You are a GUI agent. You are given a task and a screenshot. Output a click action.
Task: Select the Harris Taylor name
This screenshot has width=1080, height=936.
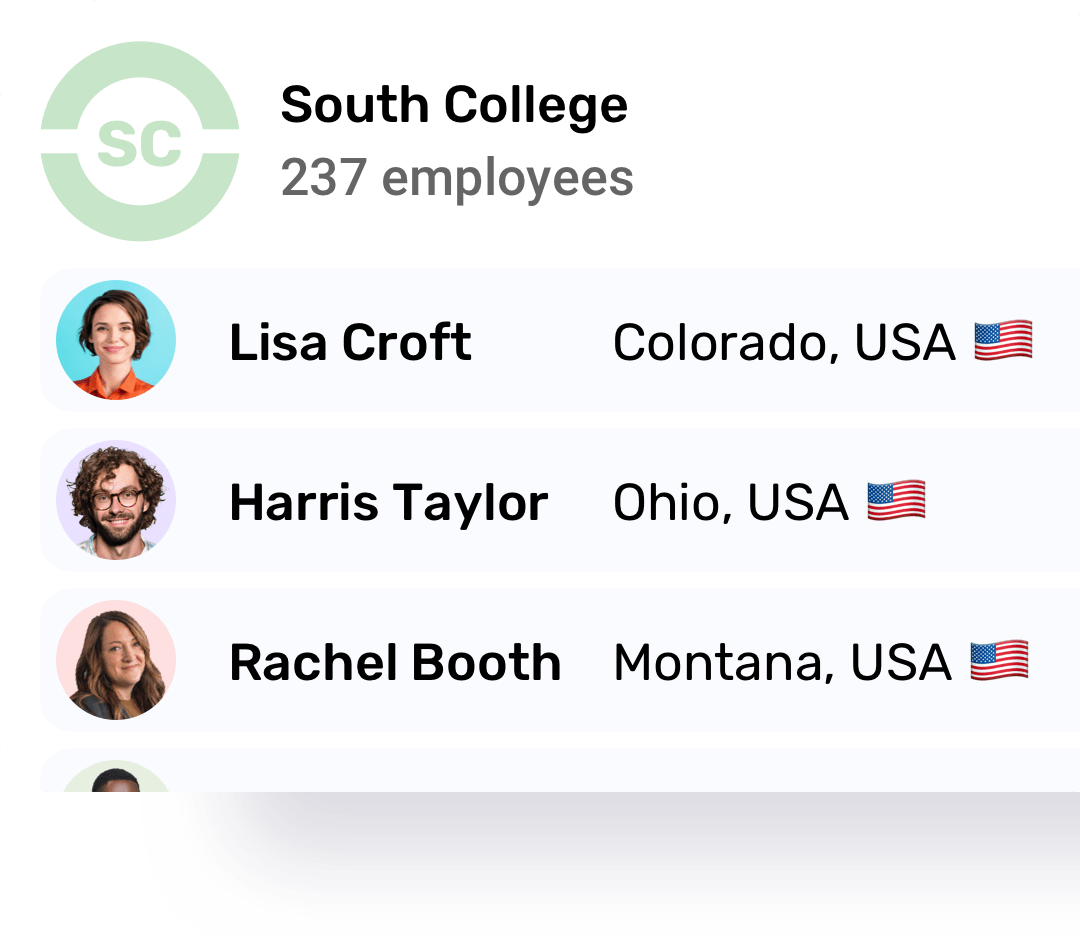(389, 503)
